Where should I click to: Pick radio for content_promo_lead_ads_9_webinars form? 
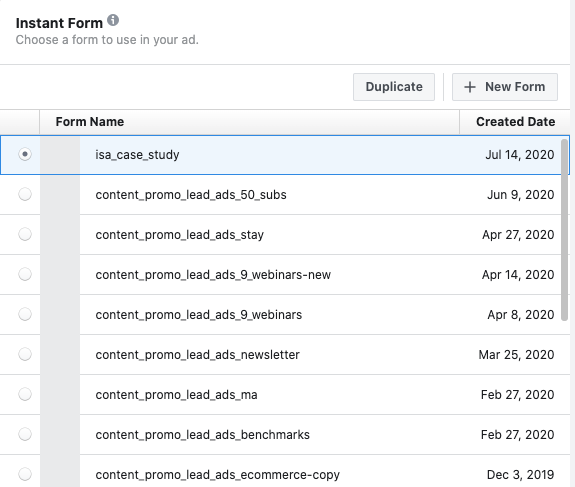pyautogui.click(x=25, y=314)
